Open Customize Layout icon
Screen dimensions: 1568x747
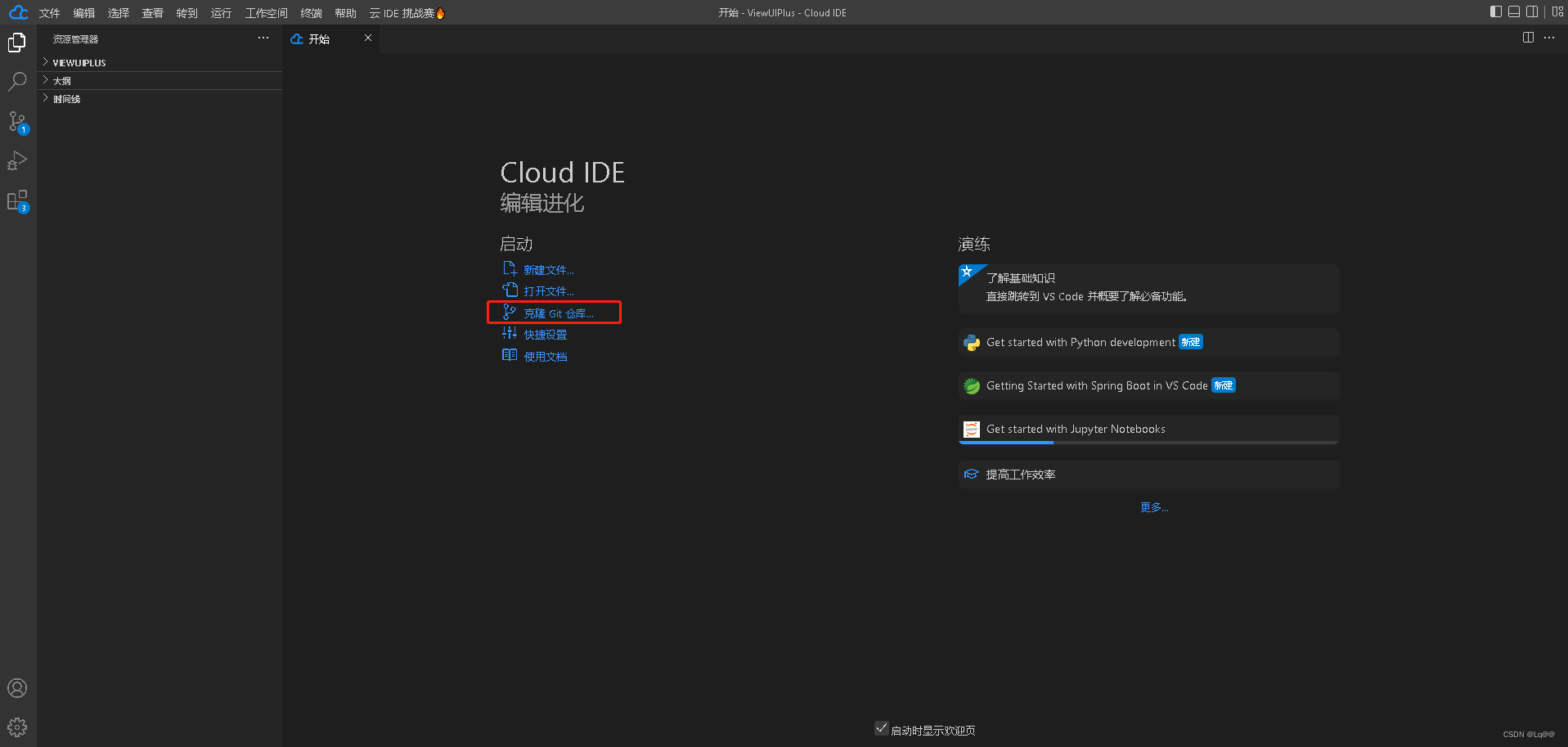[x=1557, y=11]
